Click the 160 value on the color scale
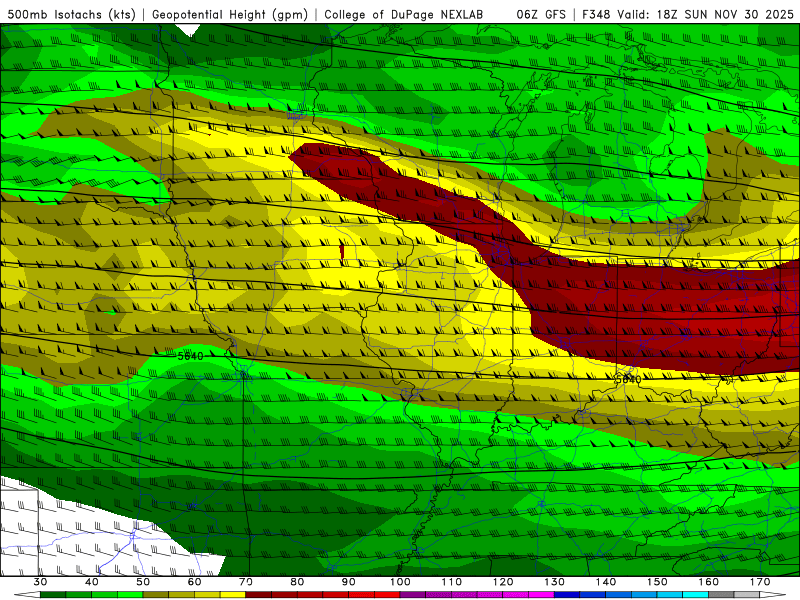 point(709,582)
